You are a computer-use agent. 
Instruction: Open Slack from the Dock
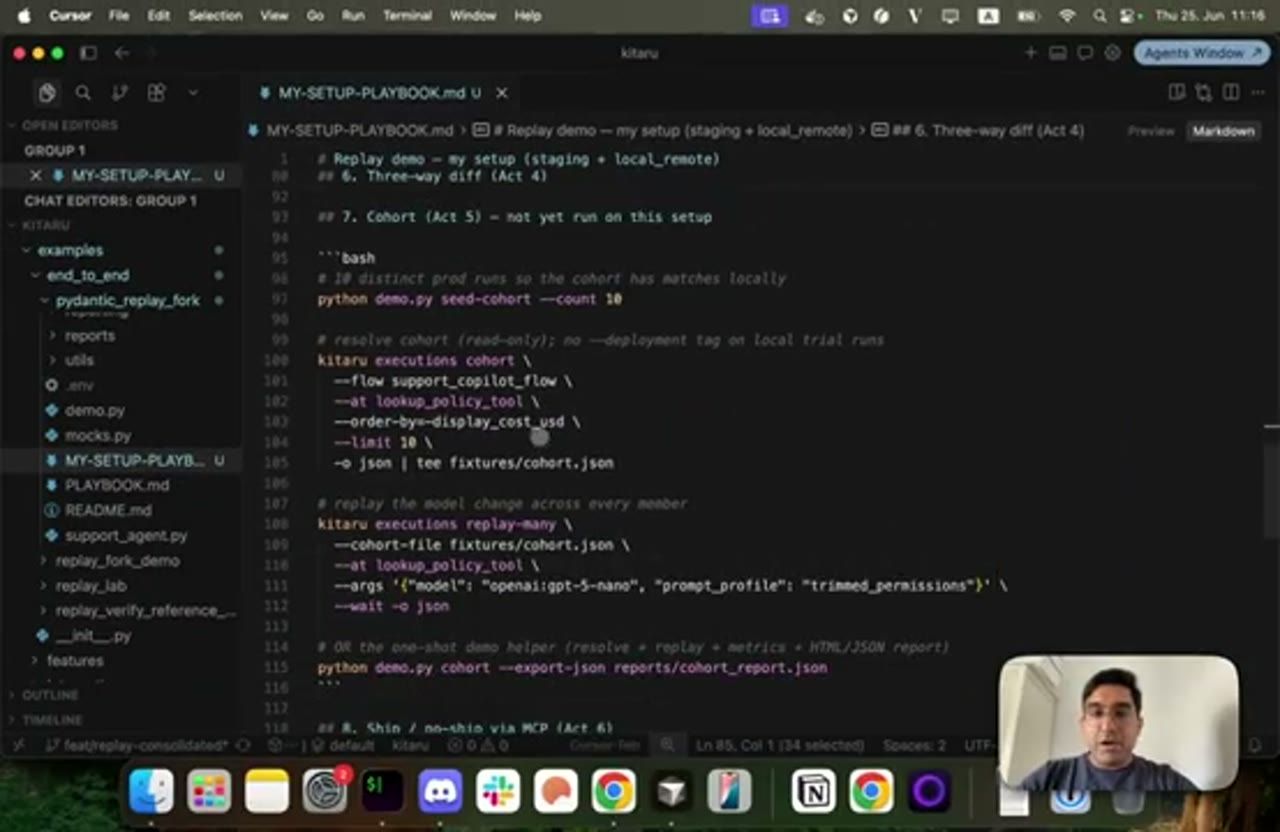(498, 792)
